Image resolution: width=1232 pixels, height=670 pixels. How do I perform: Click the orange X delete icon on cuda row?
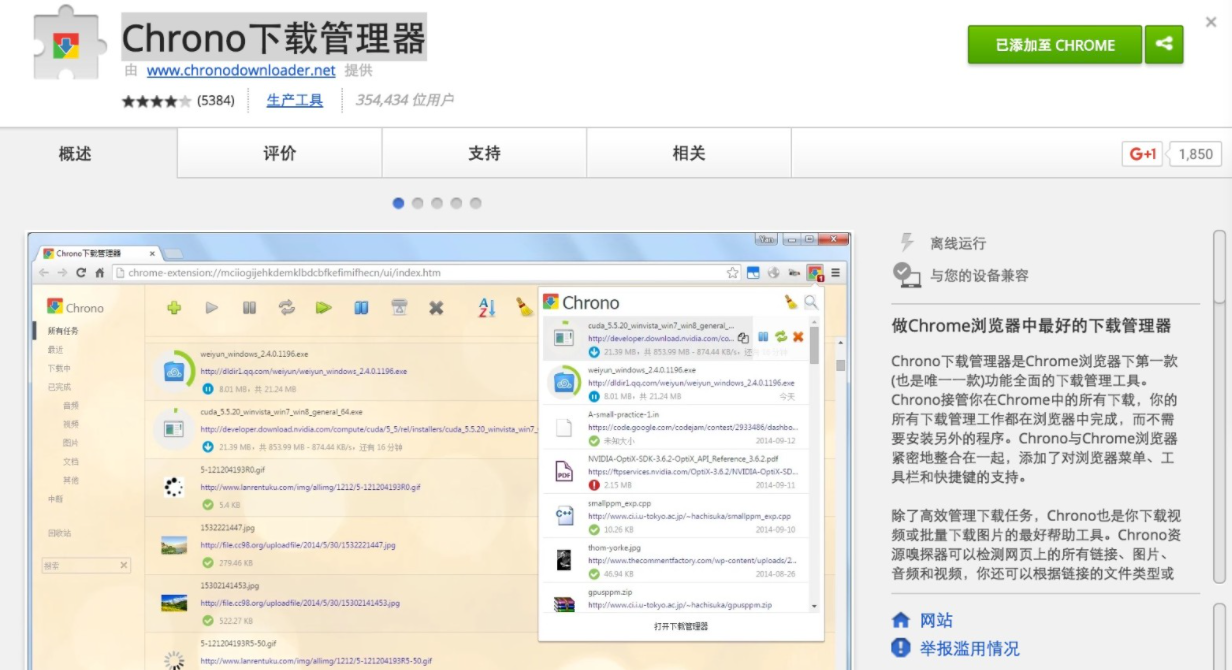point(798,337)
